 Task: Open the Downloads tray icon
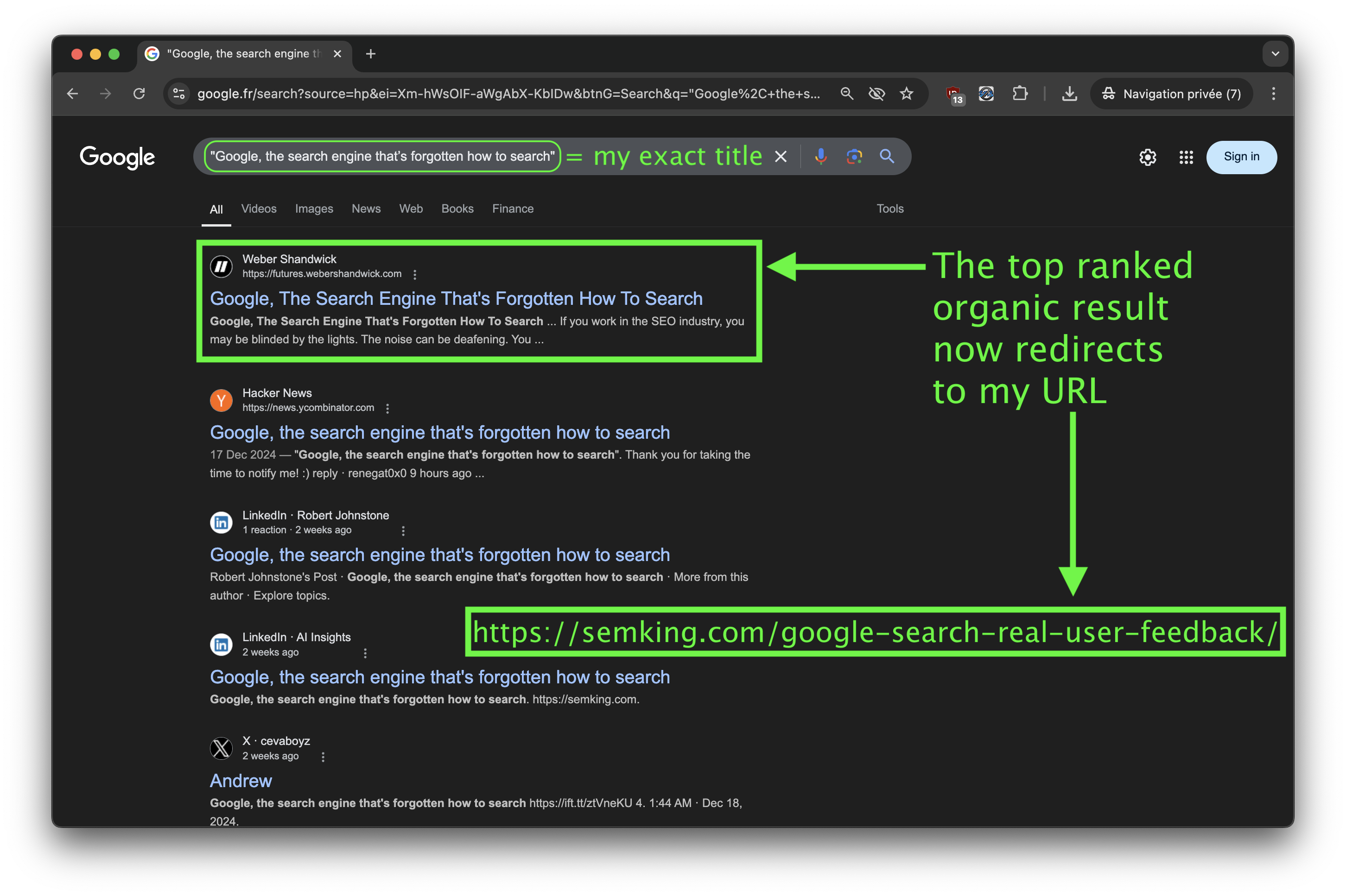tap(1069, 94)
